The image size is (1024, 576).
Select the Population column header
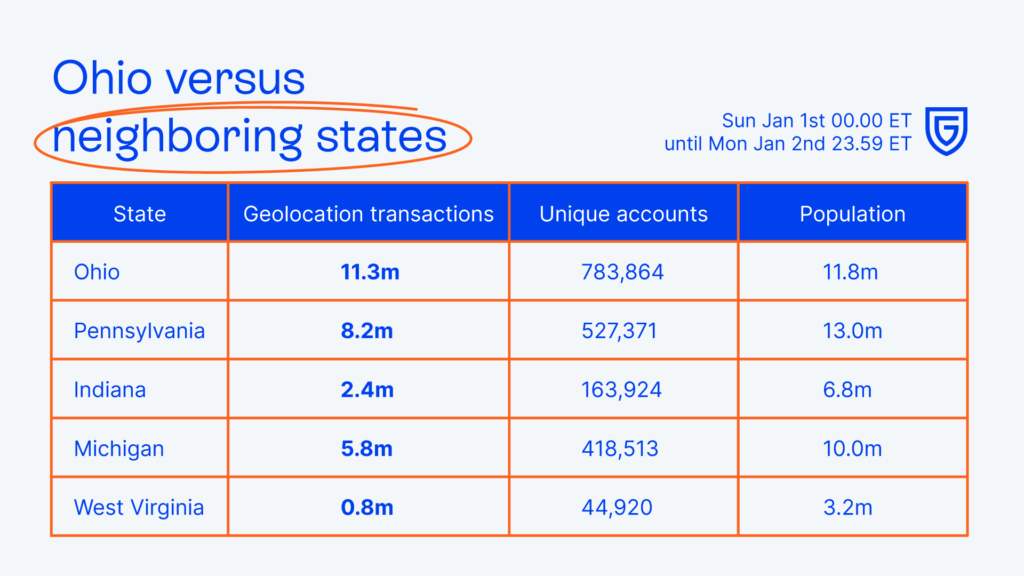pos(852,213)
